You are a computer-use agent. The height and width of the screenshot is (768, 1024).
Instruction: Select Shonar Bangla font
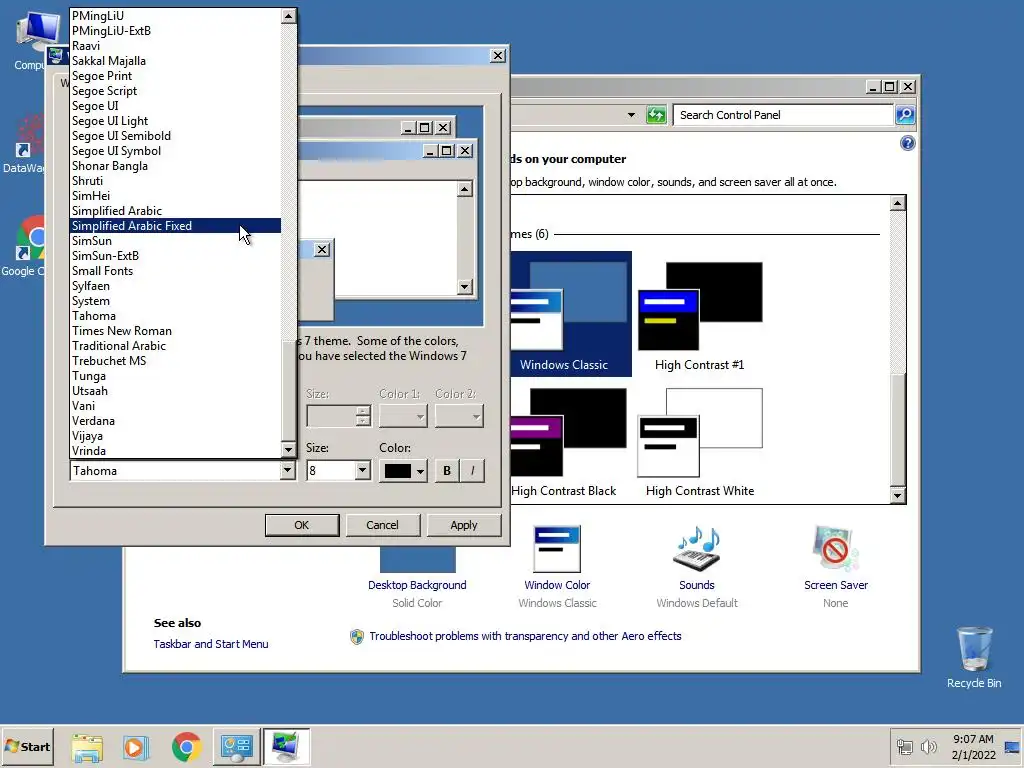(x=175, y=166)
